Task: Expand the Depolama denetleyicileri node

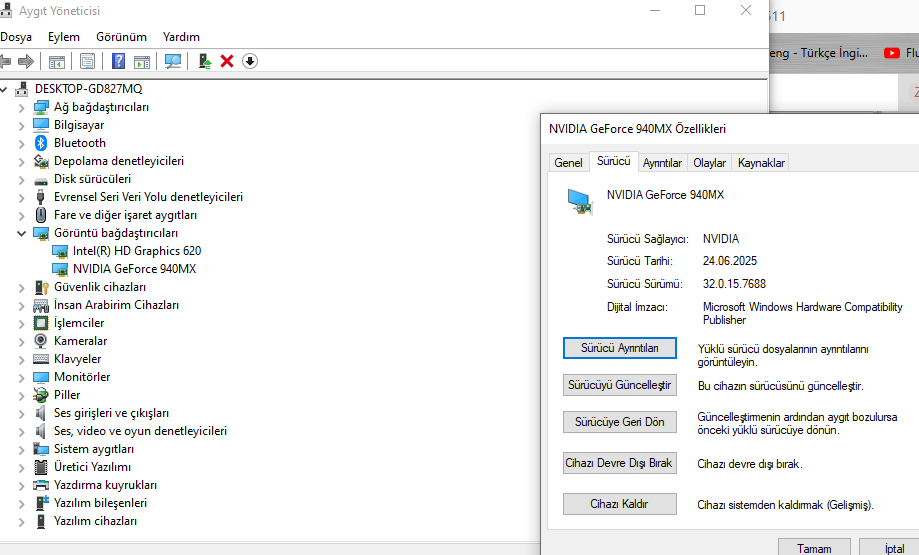Action: 21,162
